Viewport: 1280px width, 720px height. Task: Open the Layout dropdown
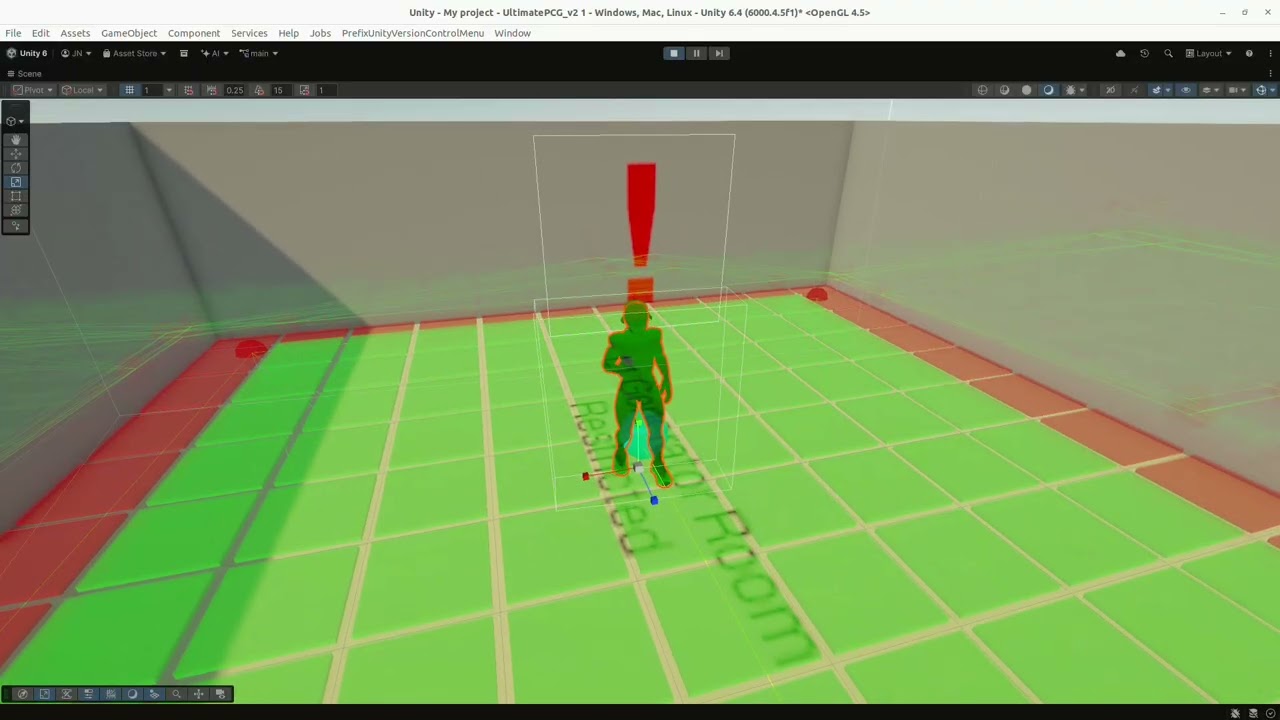(x=1208, y=53)
